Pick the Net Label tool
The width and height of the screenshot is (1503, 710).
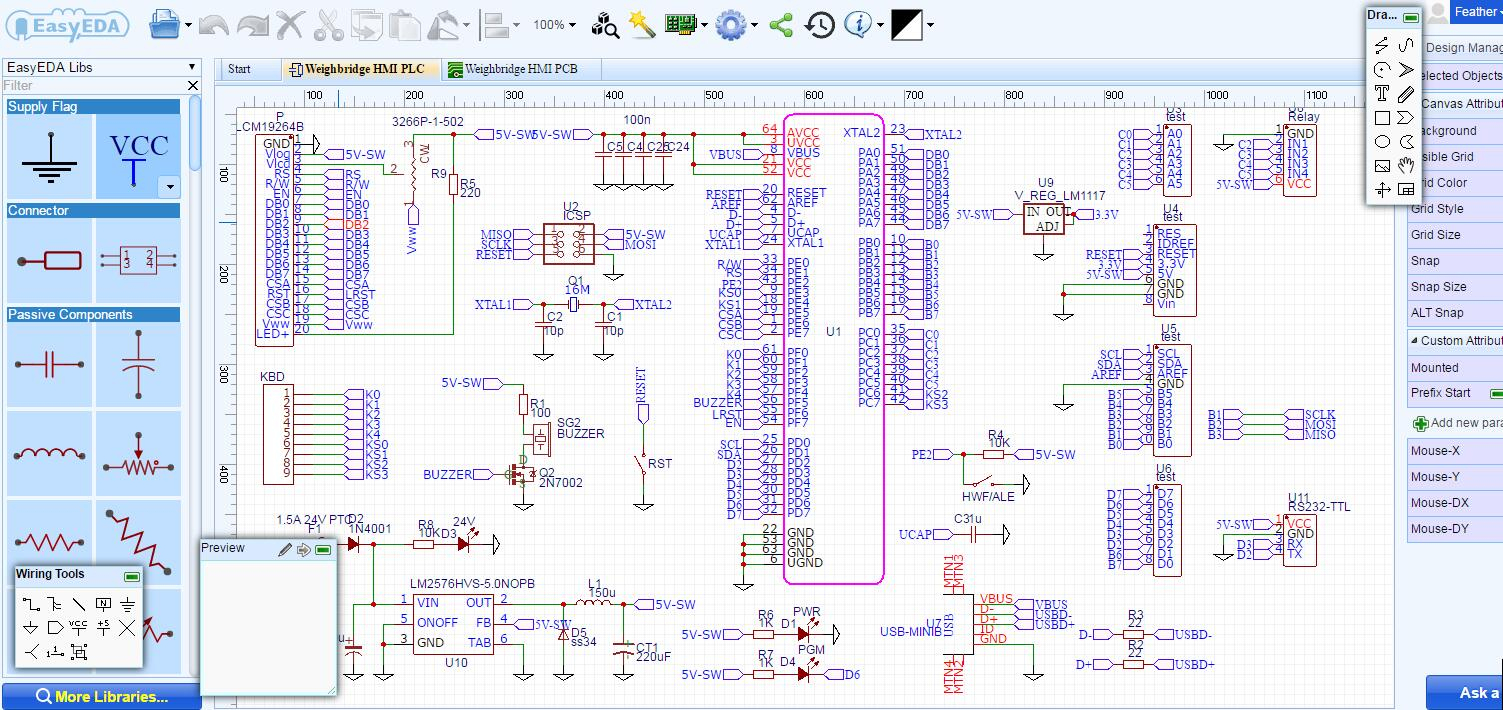click(103, 604)
